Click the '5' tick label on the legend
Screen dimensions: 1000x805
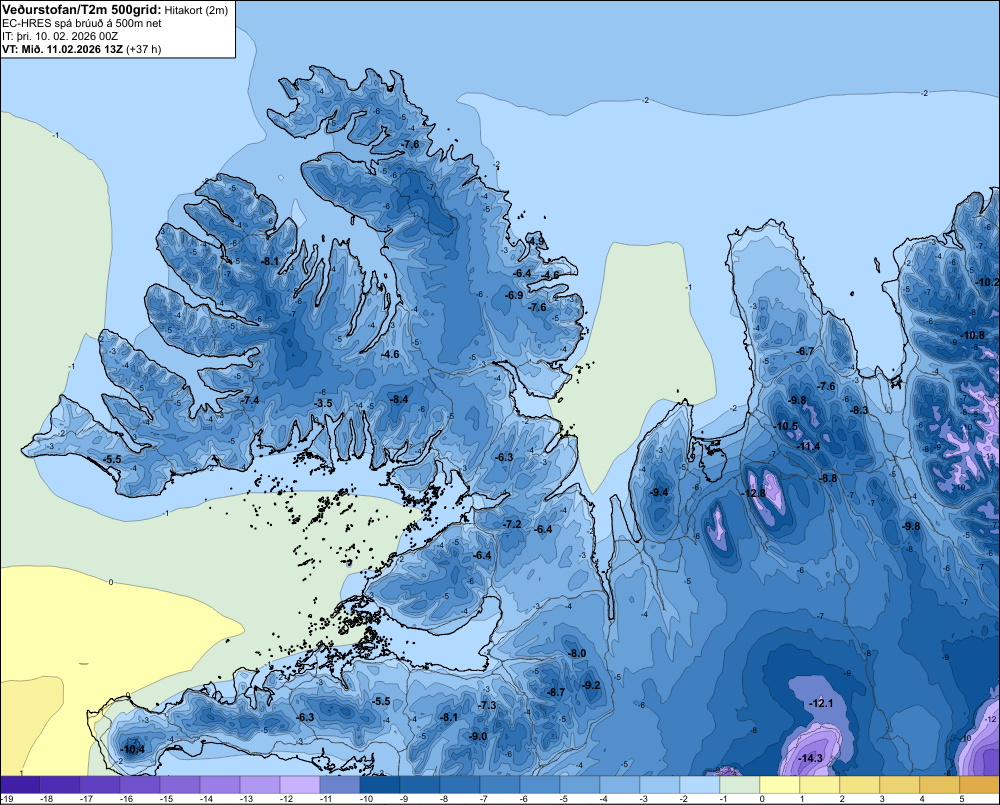click(x=961, y=799)
